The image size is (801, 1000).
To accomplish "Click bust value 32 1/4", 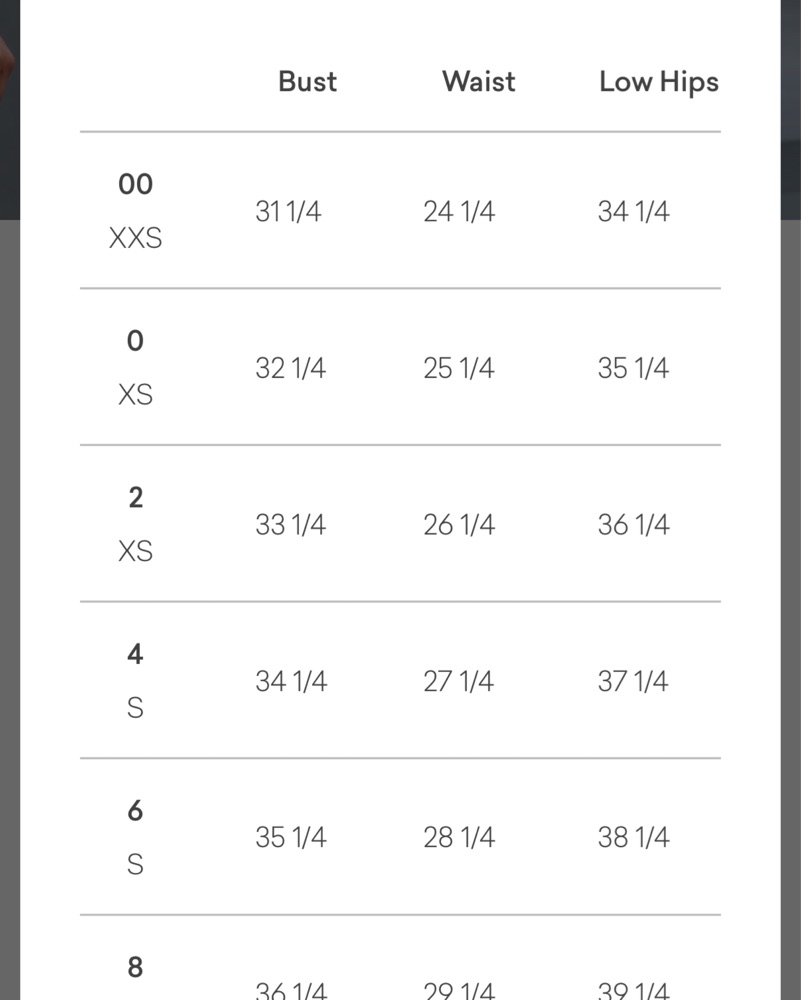I will click(x=290, y=368).
